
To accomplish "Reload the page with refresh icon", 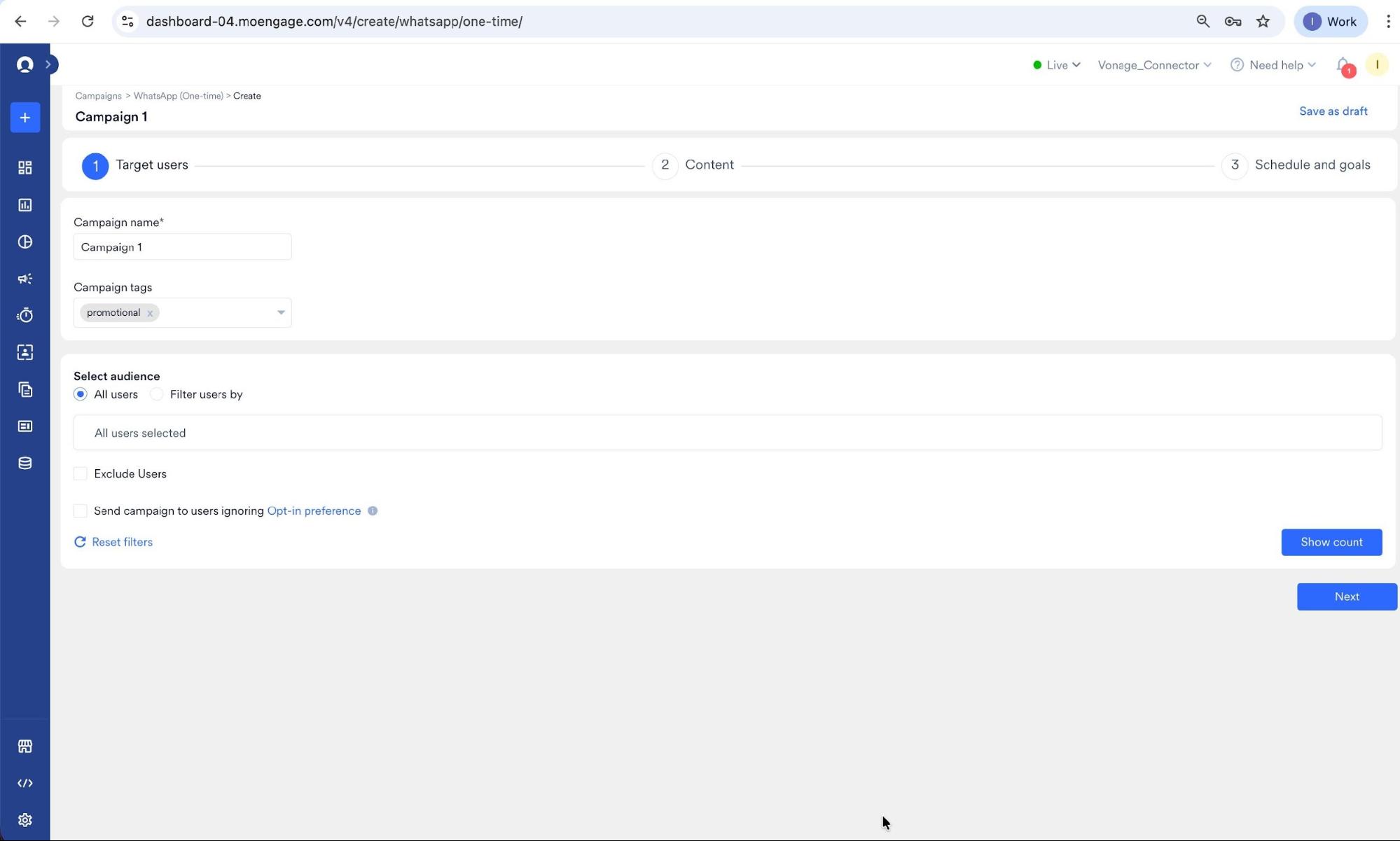I will 88,21.
